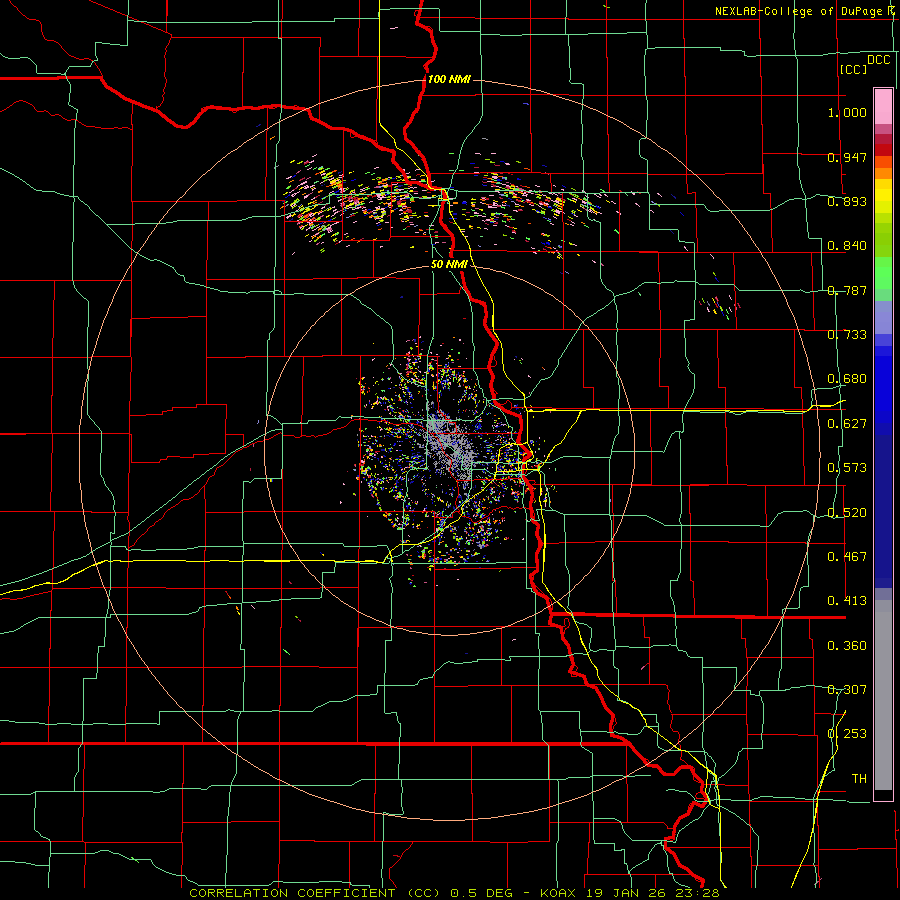
Task: Select the 0.840 color scale value
Action: coord(847,245)
